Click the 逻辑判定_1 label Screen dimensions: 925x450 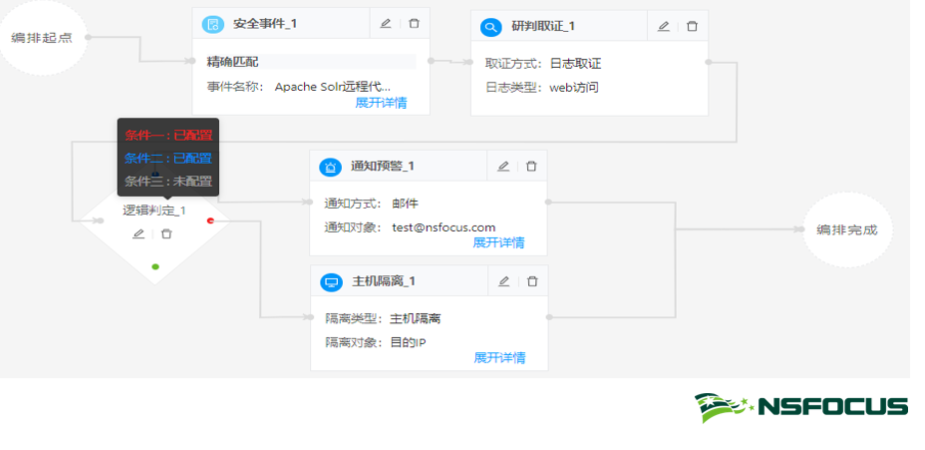click(154, 211)
